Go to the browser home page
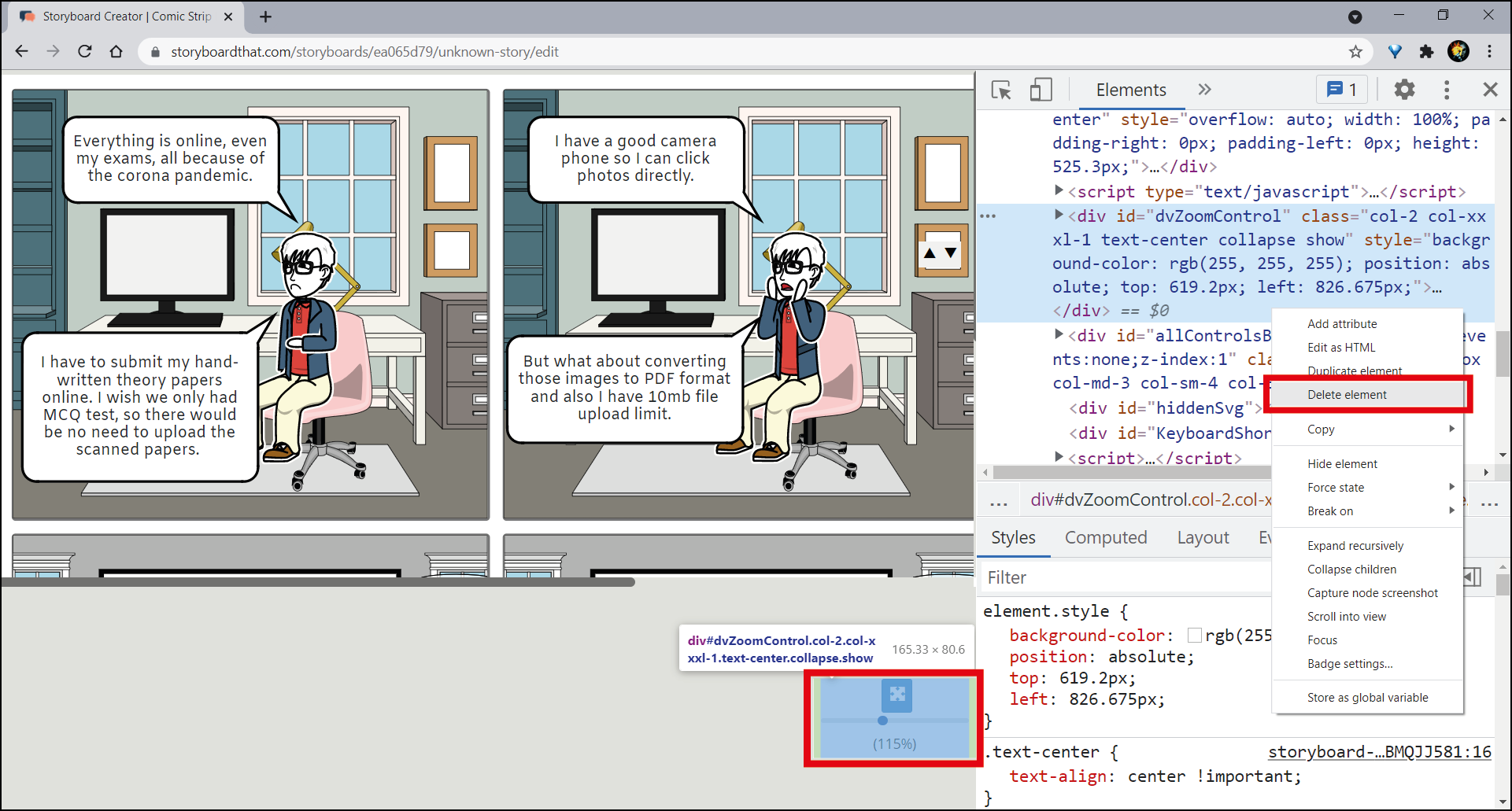This screenshot has width=1512, height=811. 116,51
